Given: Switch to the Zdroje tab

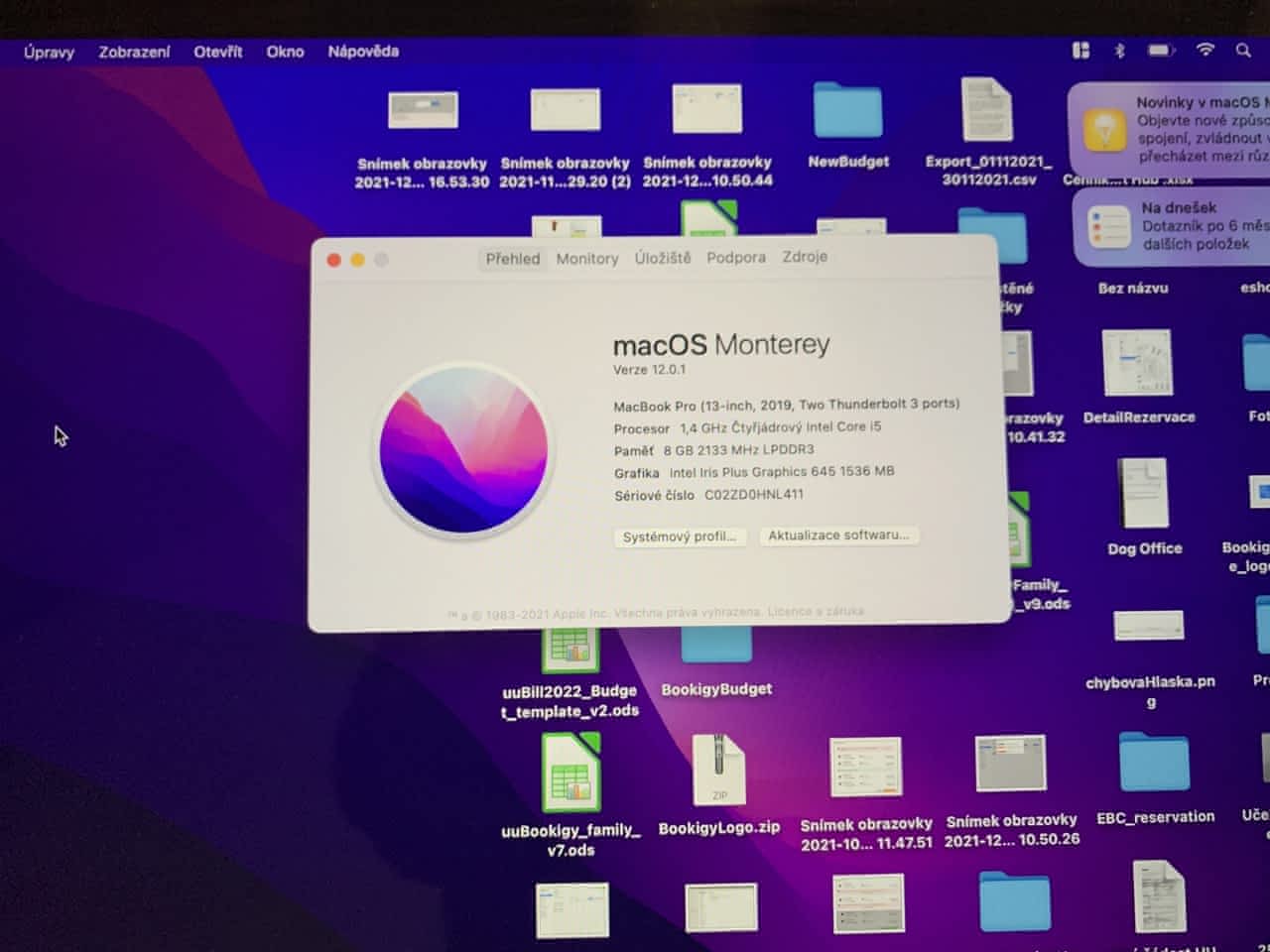Looking at the screenshot, I should (x=805, y=257).
